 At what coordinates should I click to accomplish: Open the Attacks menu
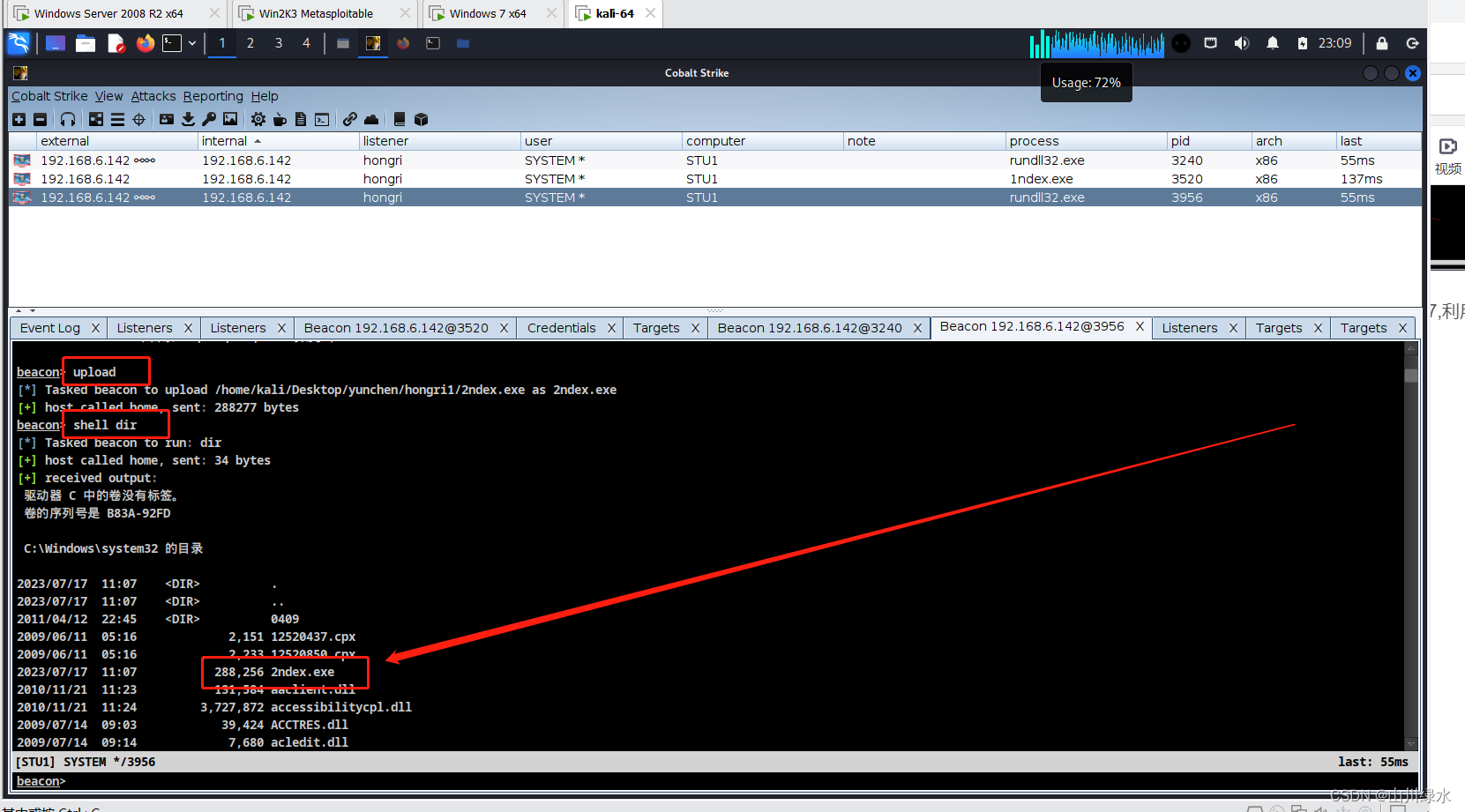pos(153,96)
